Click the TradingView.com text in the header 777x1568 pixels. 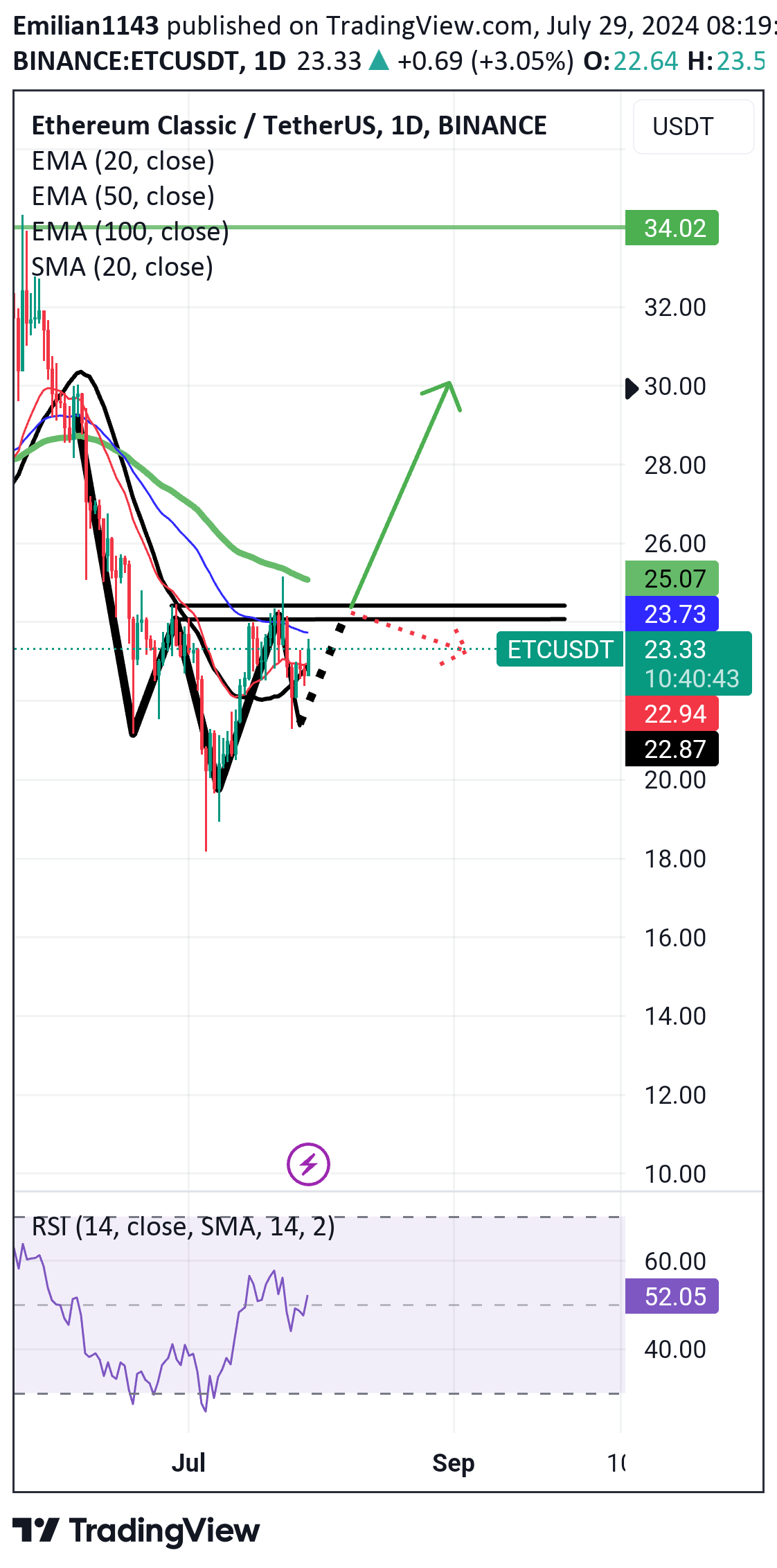click(x=429, y=26)
